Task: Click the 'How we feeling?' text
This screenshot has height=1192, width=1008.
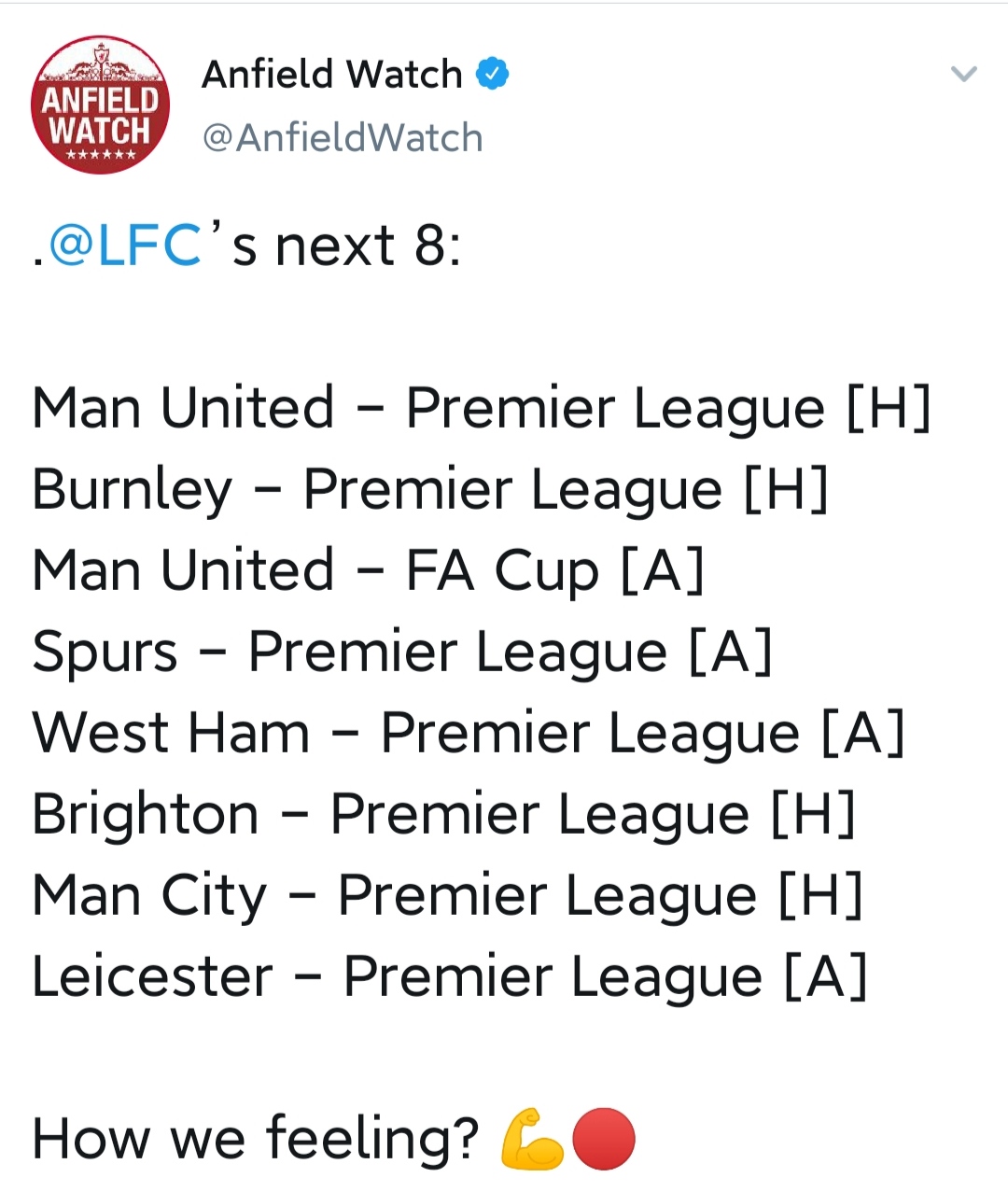Action: point(256,1139)
